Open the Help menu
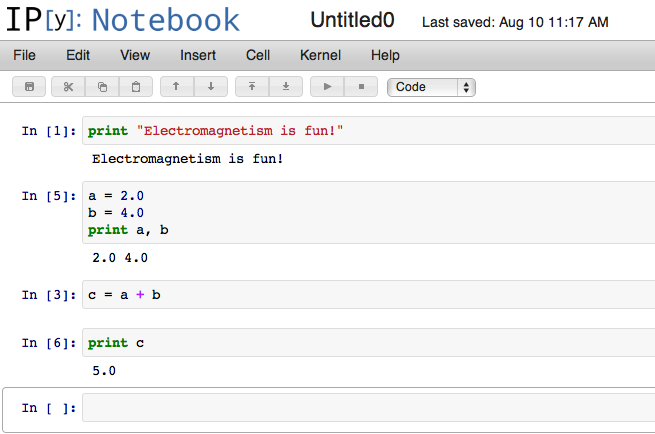This screenshot has height=434, width=655. point(385,55)
